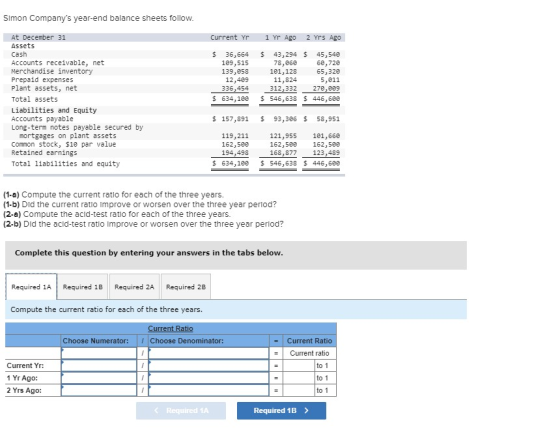Click the Current Yr accounts receivable 109,515

pos(235,63)
